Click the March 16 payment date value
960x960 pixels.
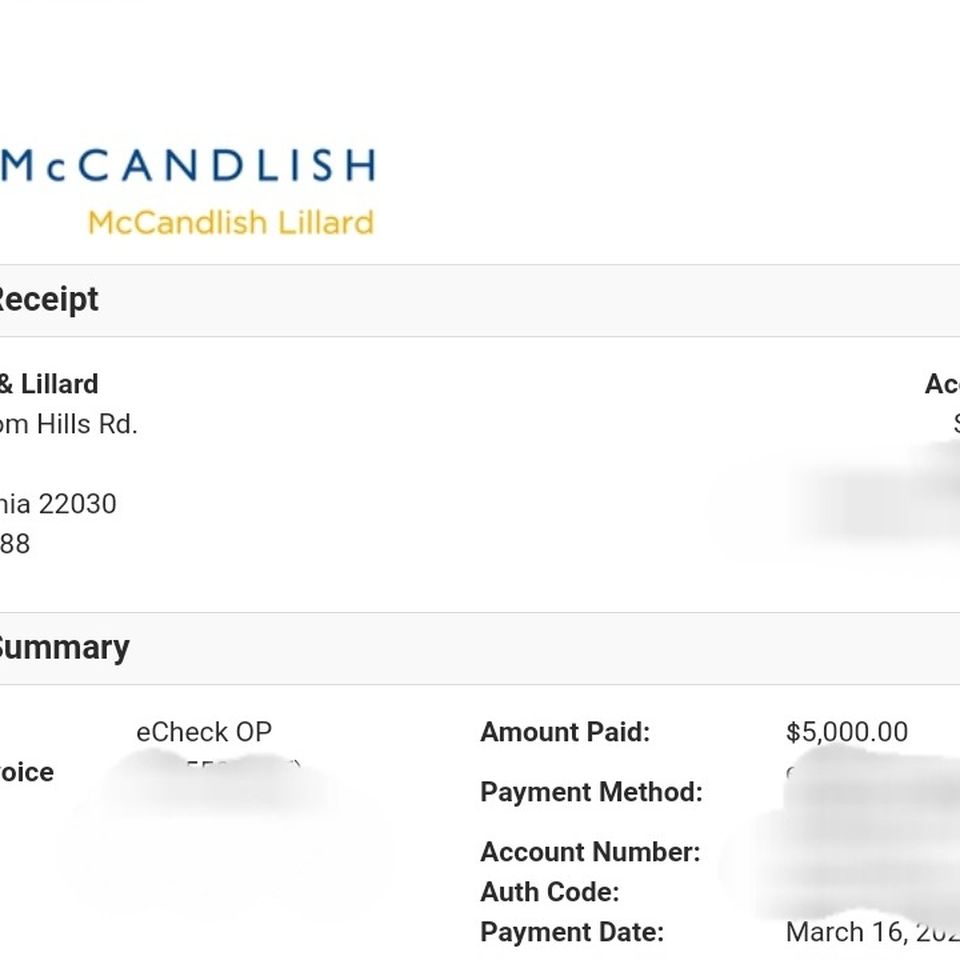coord(872,932)
